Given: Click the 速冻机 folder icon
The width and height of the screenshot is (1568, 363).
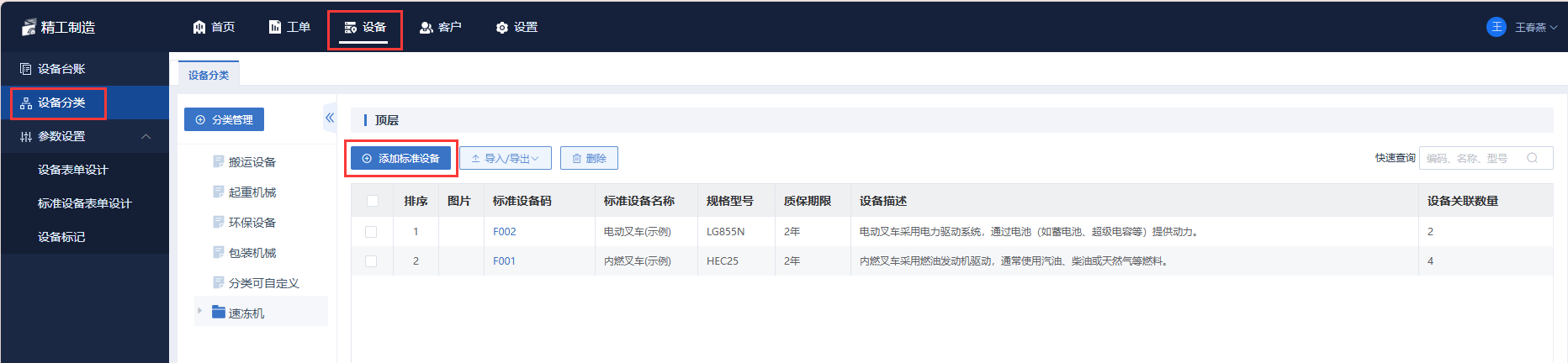Looking at the screenshot, I should click(x=219, y=312).
